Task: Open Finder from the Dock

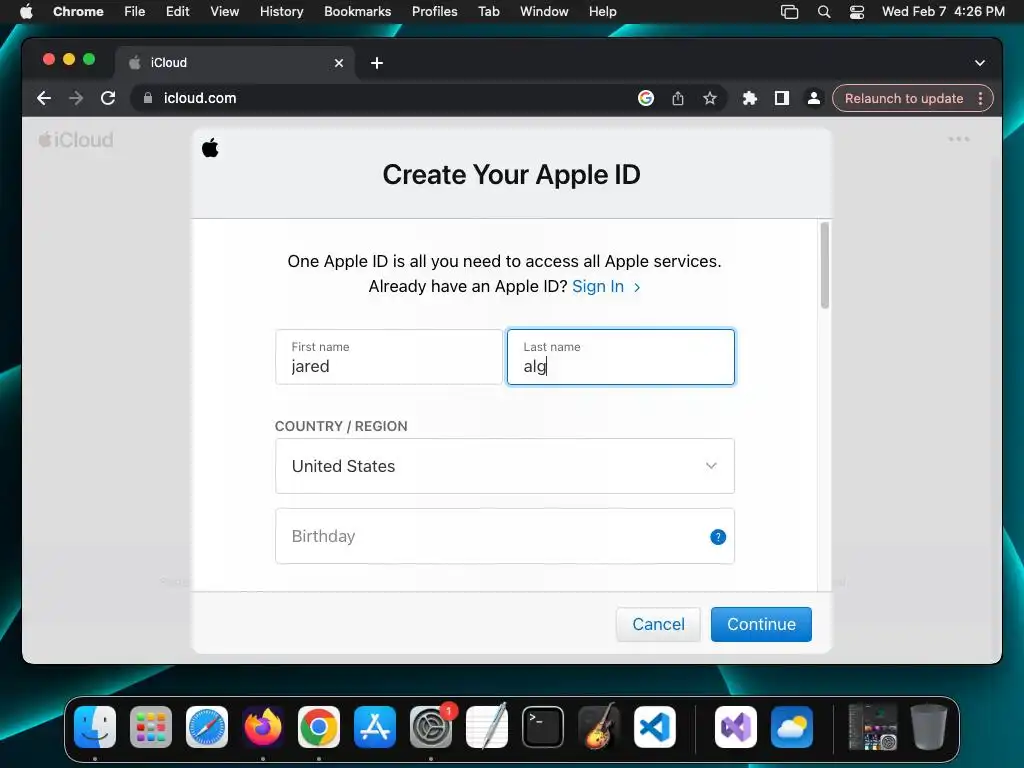Action: [95, 727]
